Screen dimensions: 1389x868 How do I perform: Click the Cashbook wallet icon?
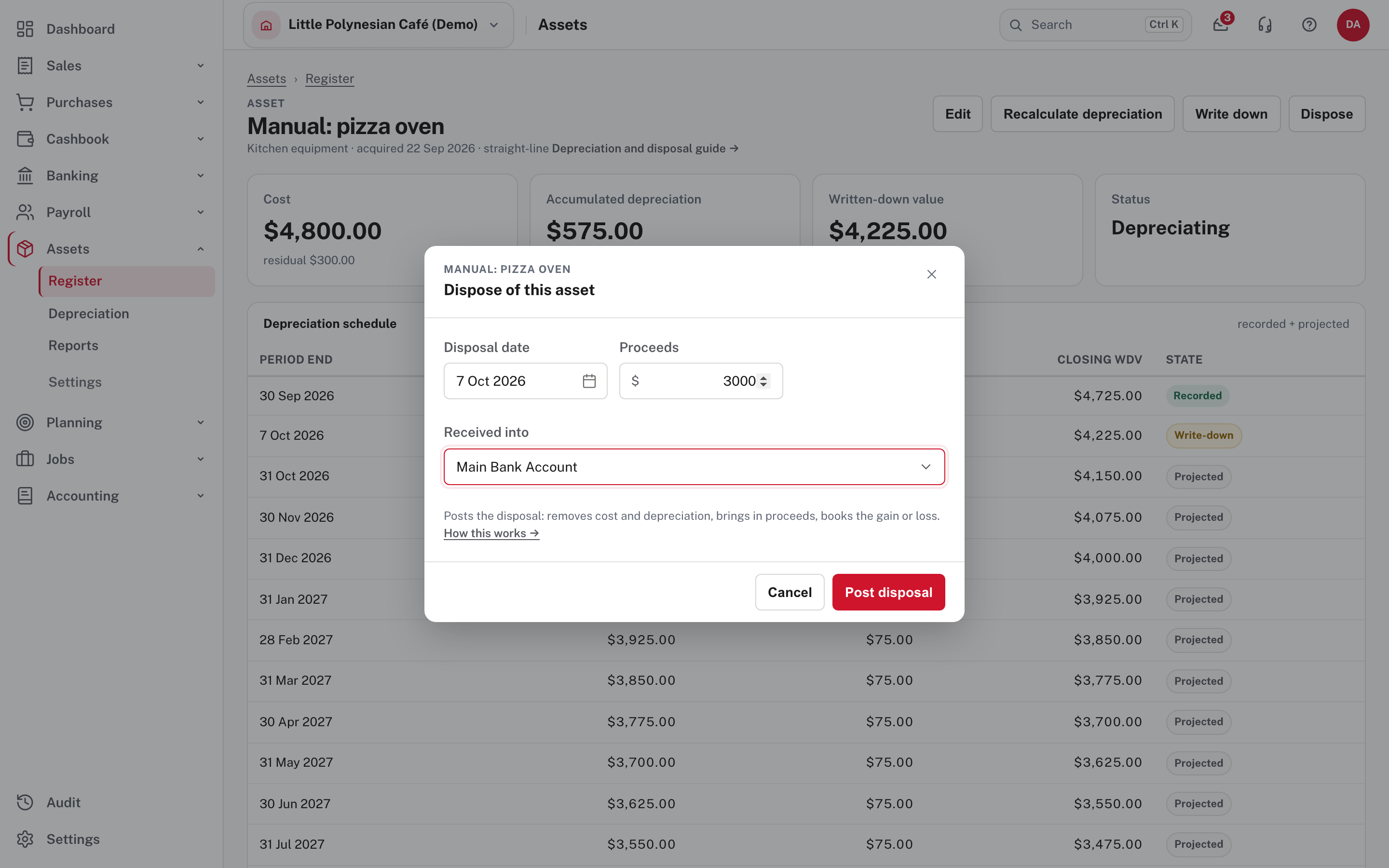[25, 139]
